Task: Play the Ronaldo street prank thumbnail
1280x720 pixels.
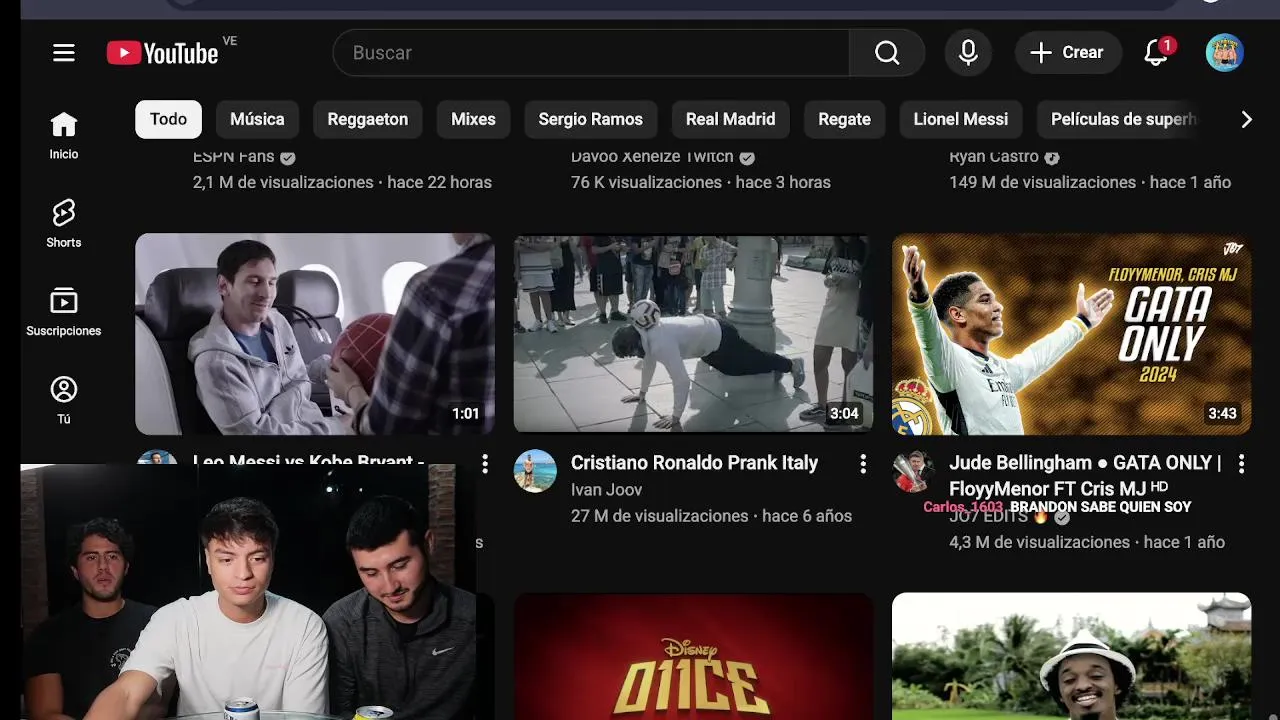Action: (693, 334)
